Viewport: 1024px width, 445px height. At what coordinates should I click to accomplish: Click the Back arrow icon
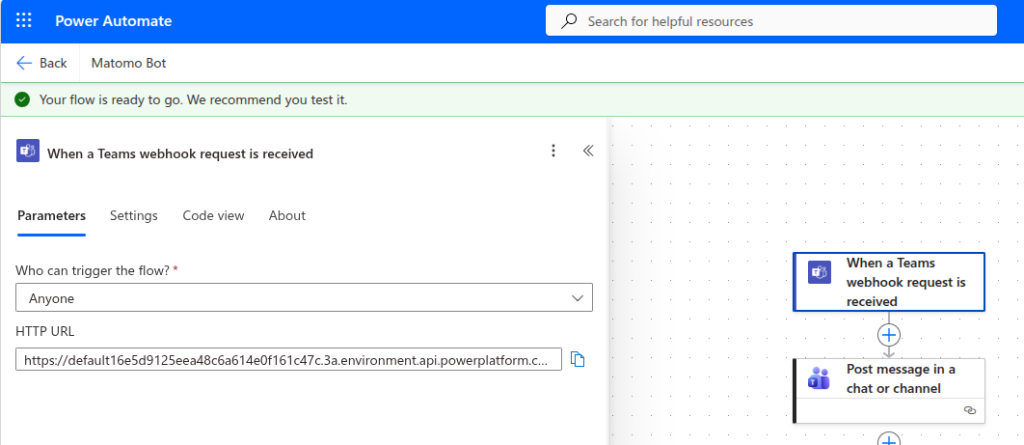(24, 63)
